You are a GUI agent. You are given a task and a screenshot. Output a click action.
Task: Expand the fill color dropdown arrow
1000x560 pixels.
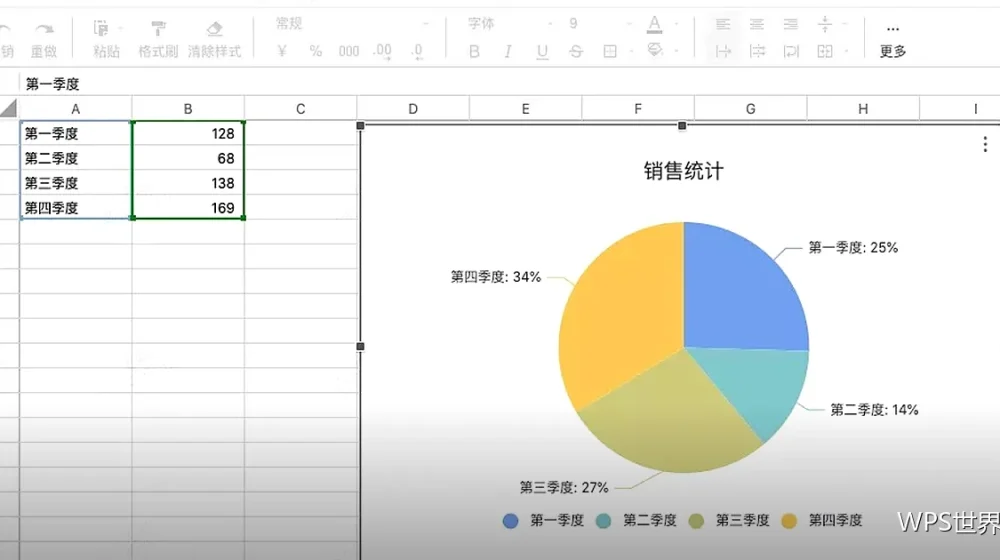coord(676,51)
